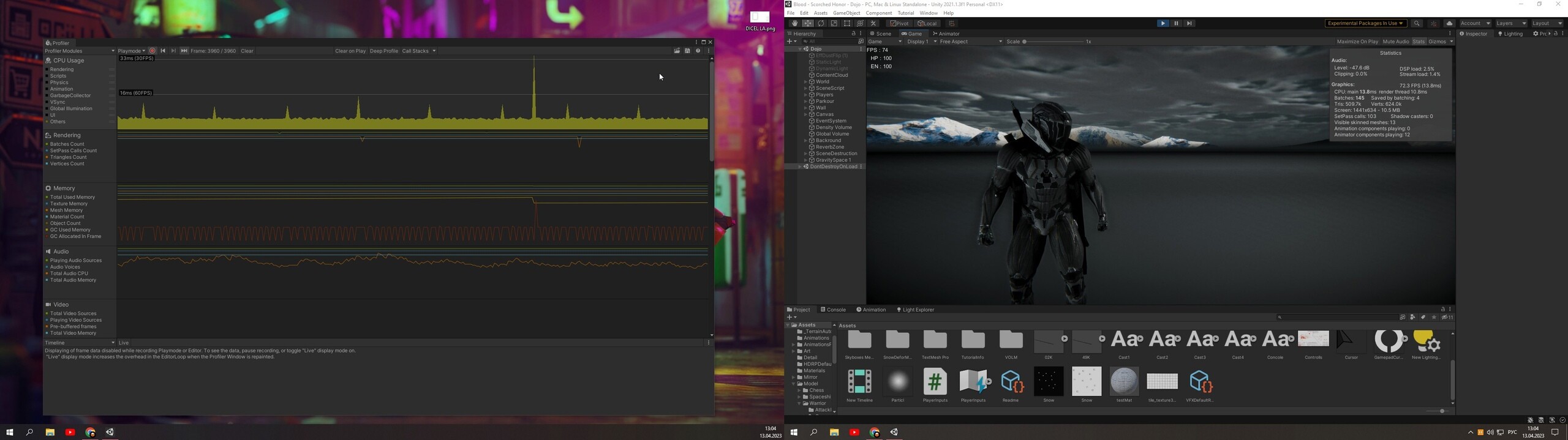Open the Free Aspect dropdown

(x=971, y=42)
